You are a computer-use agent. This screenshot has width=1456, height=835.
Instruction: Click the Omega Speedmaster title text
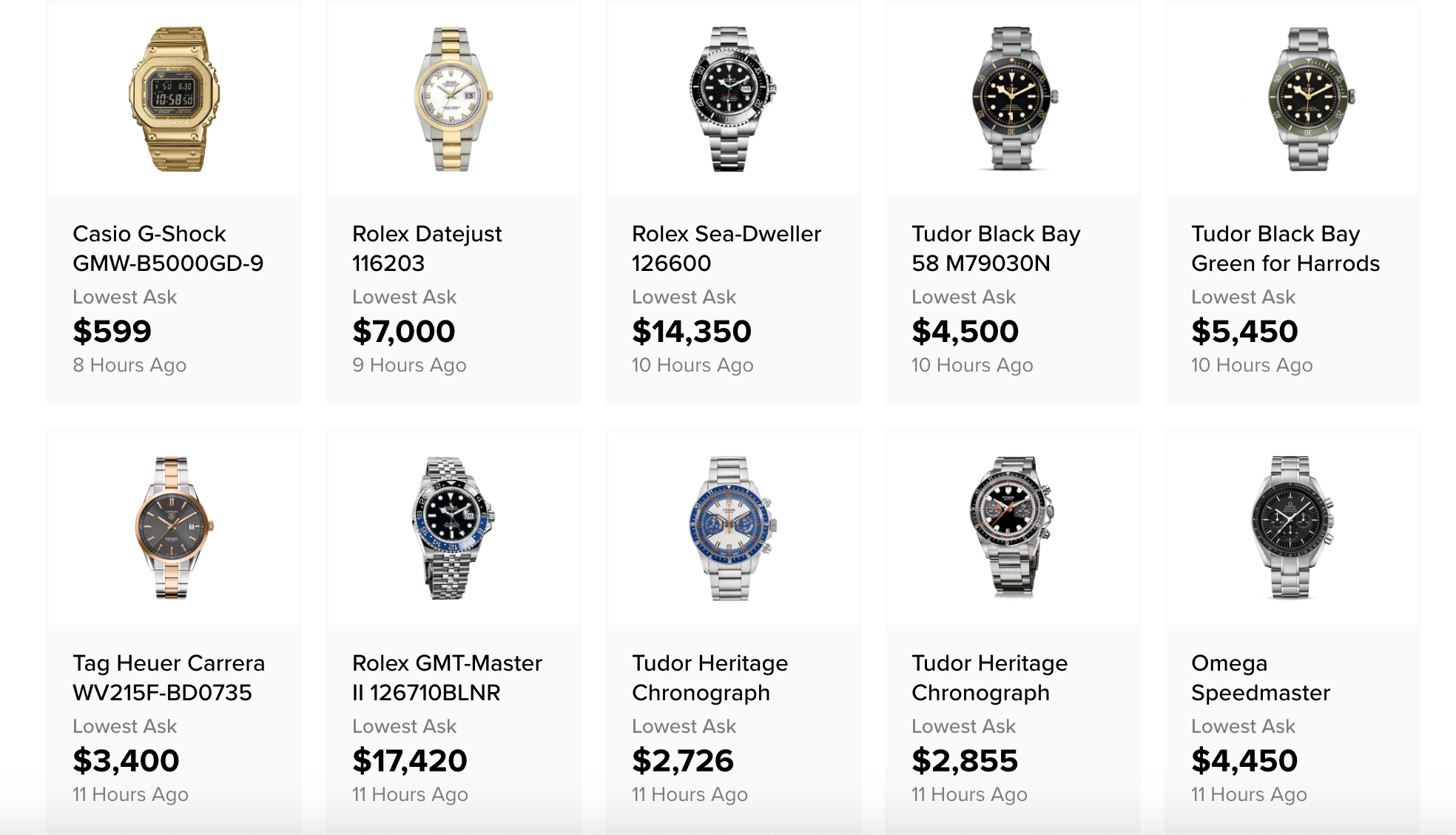tap(1261, 678)
